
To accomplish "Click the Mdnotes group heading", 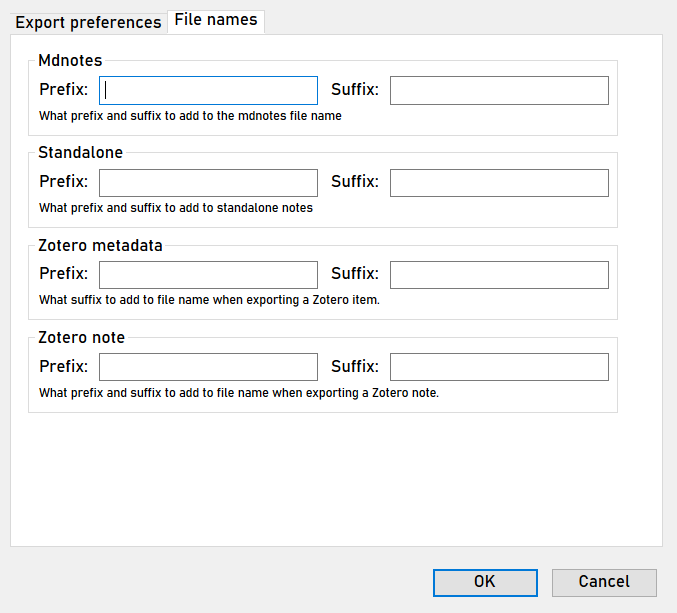I will pos(70,61).
